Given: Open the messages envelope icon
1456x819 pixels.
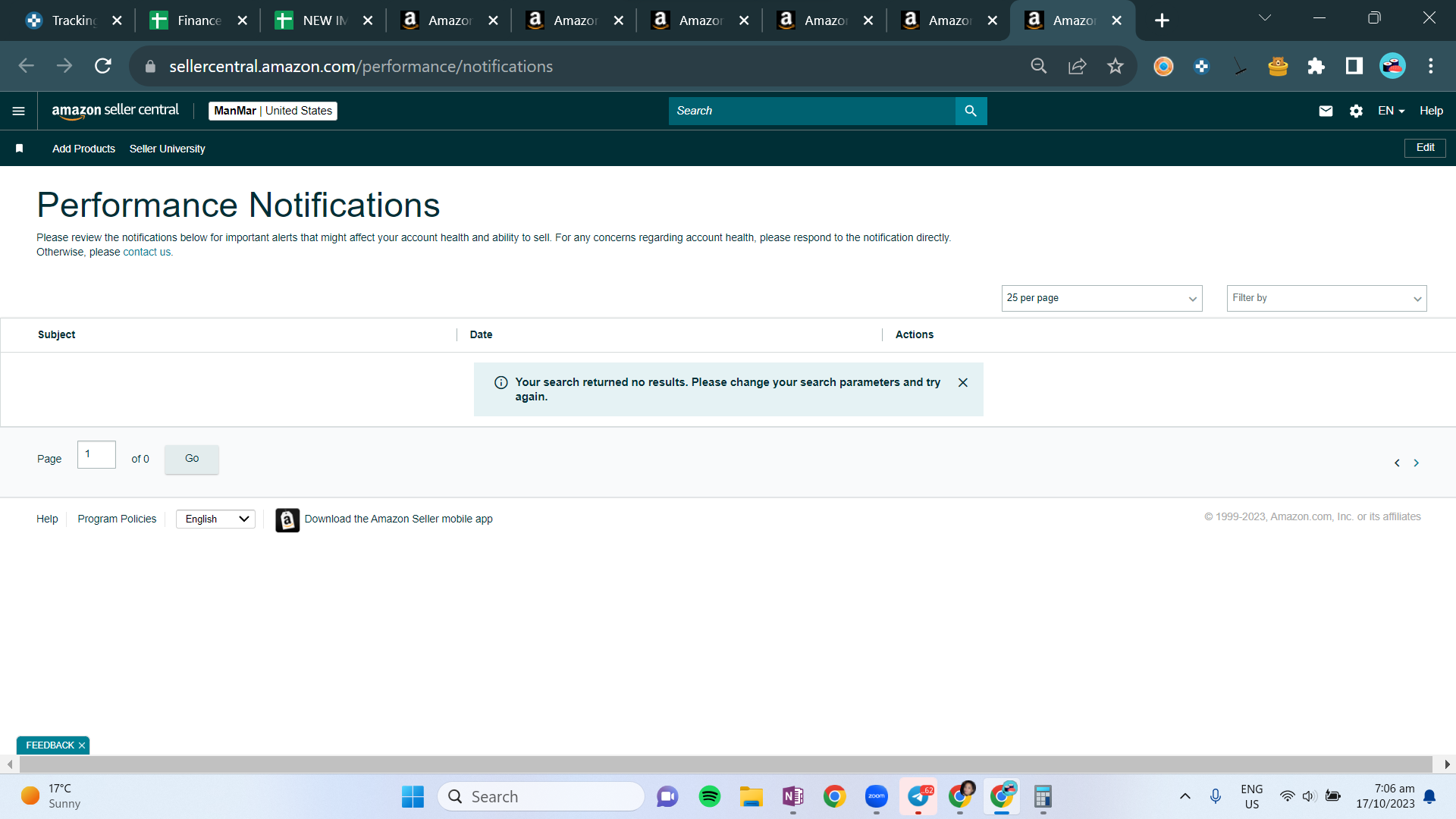Looking at the screenshot, I should pos(1326,111).
